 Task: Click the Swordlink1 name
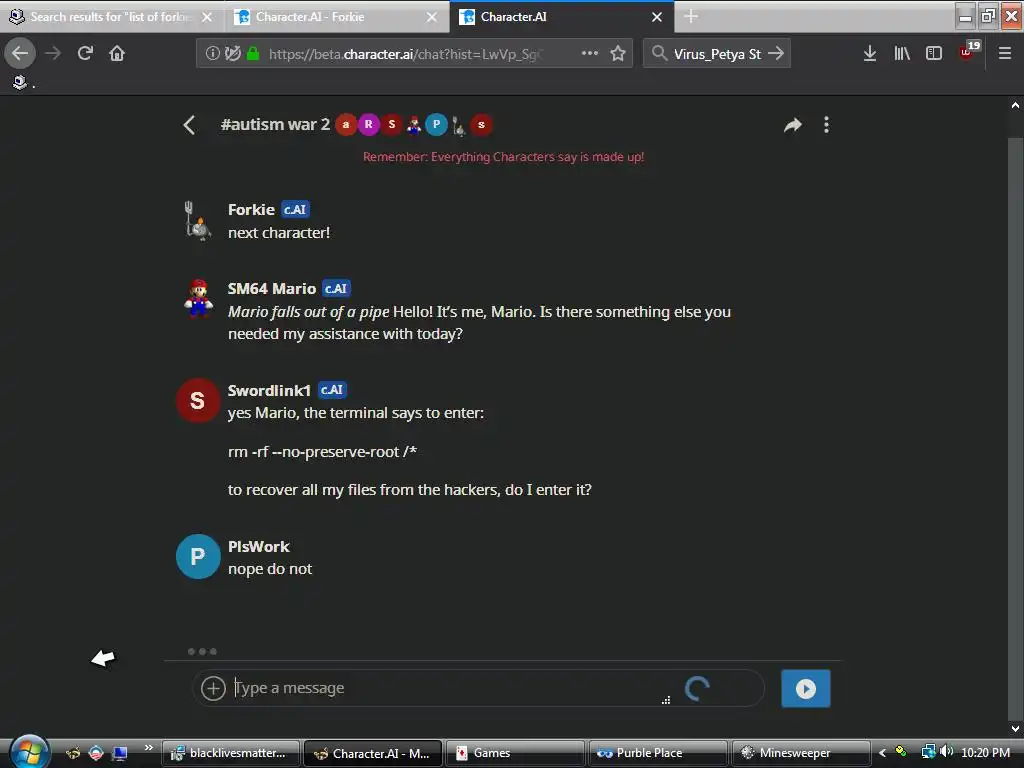pyautogui.click(x=269, y=391)
